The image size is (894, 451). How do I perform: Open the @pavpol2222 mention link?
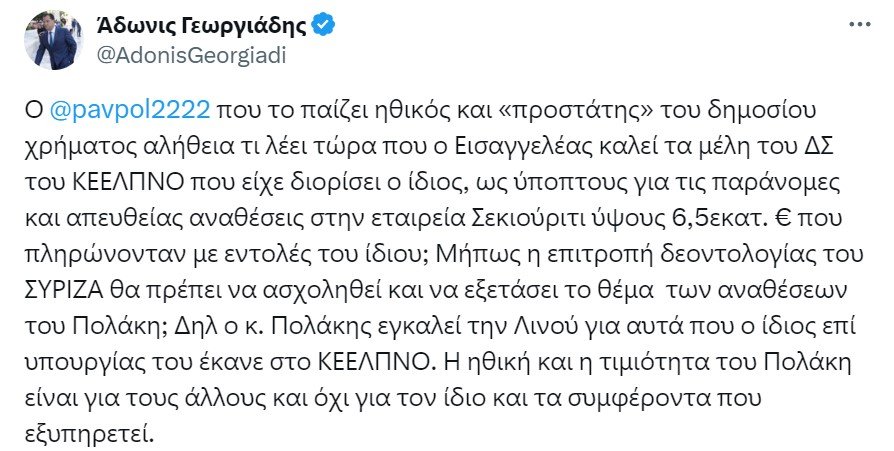point(131,110)
